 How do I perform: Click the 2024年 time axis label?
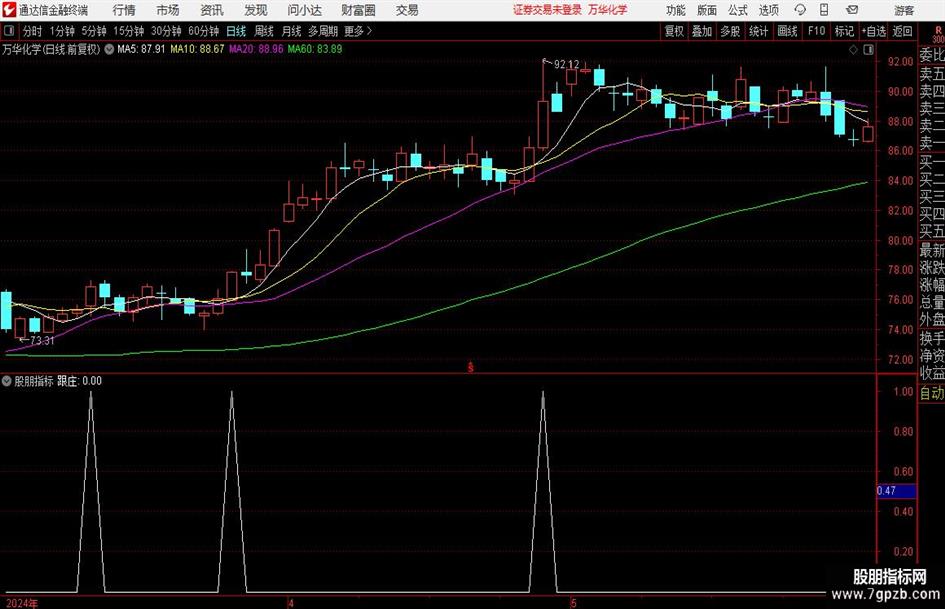tap(21, 603)
